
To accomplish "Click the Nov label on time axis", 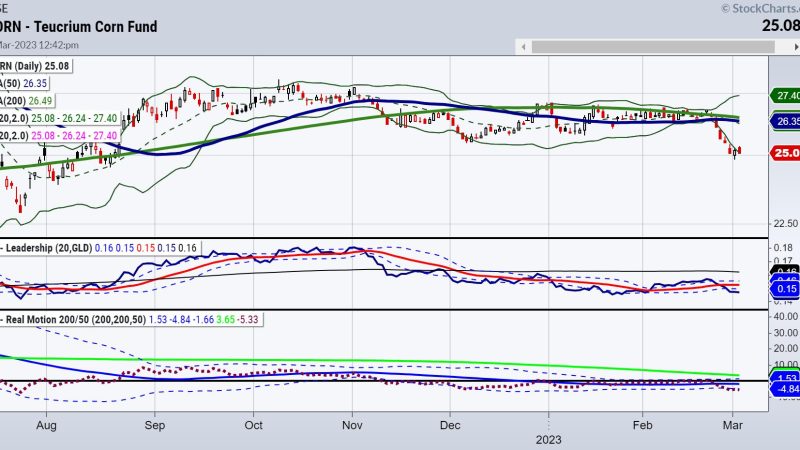I will pyautogui.click(x=351, y=424).
